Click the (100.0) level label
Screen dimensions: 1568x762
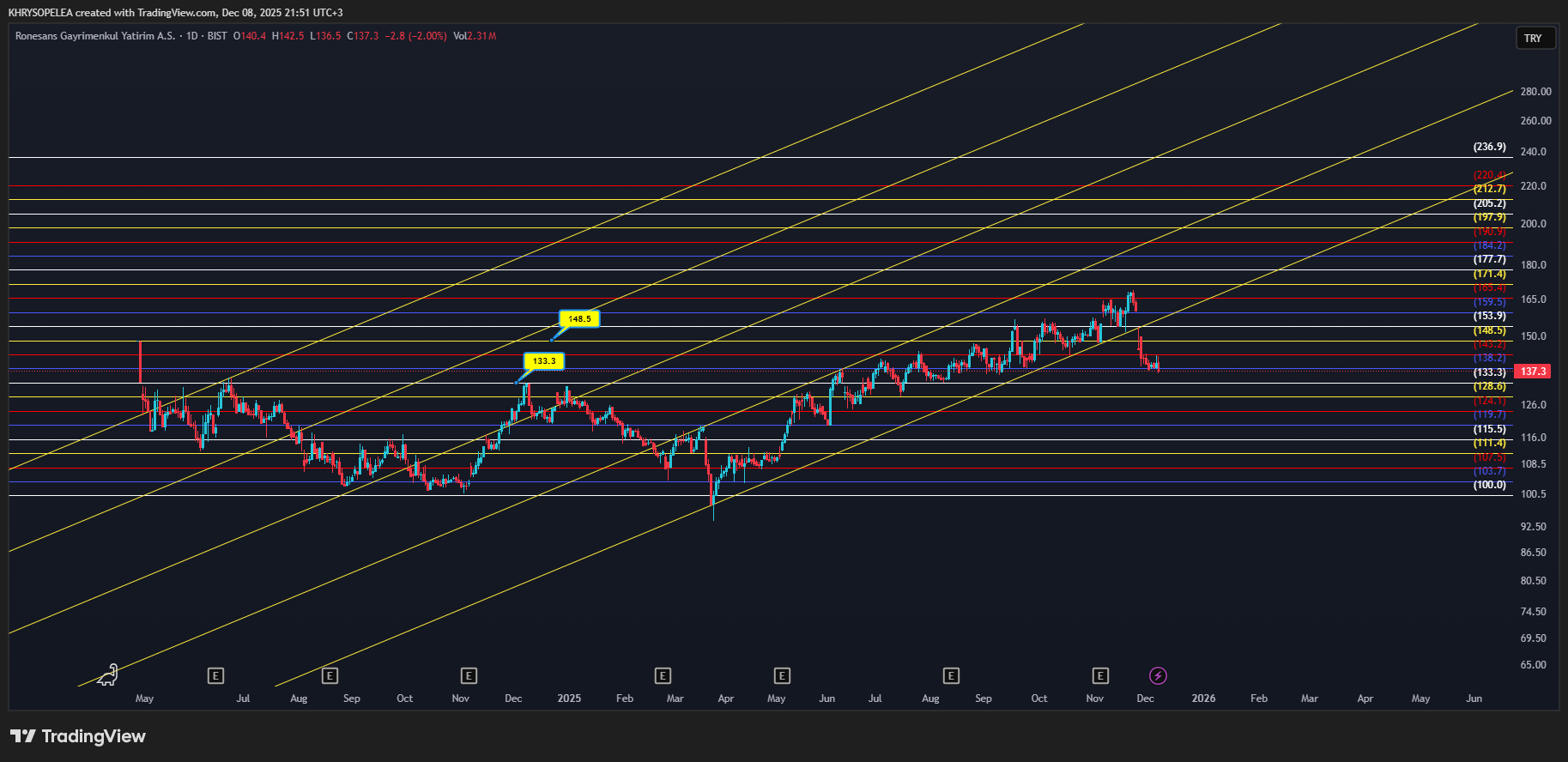(1490, 485)
